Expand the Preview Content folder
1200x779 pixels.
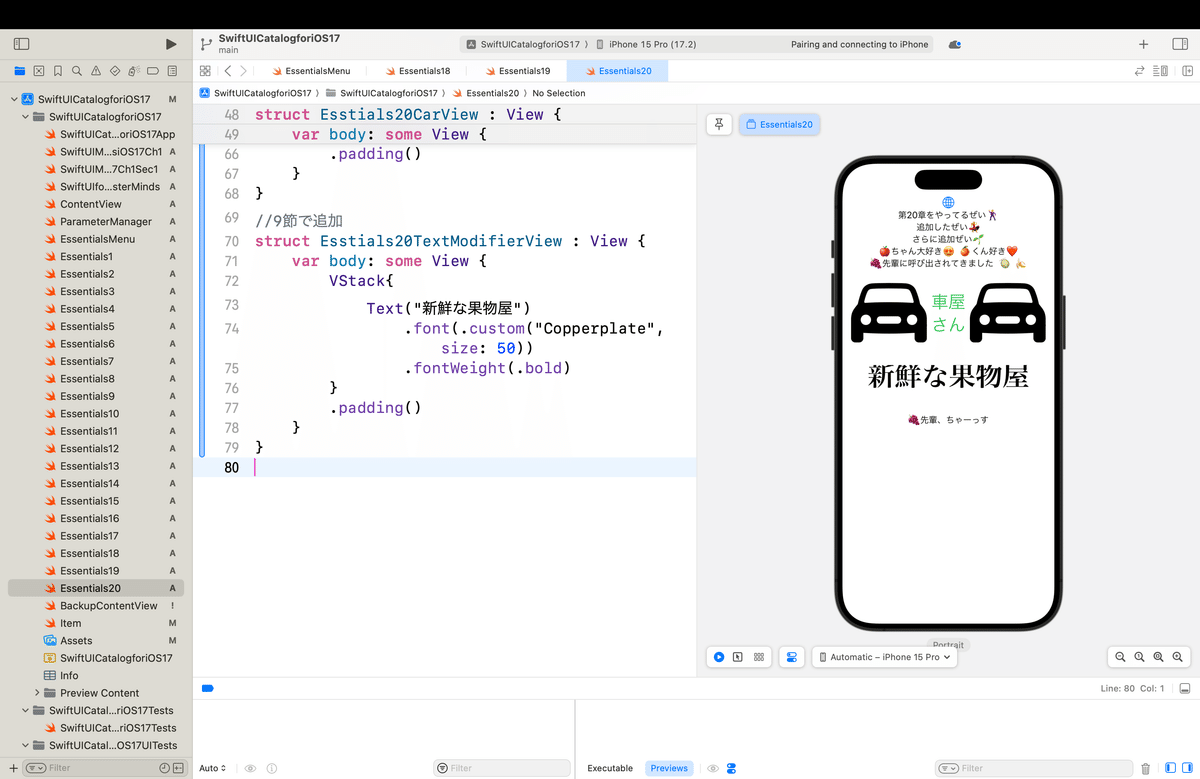pos(38,693)
